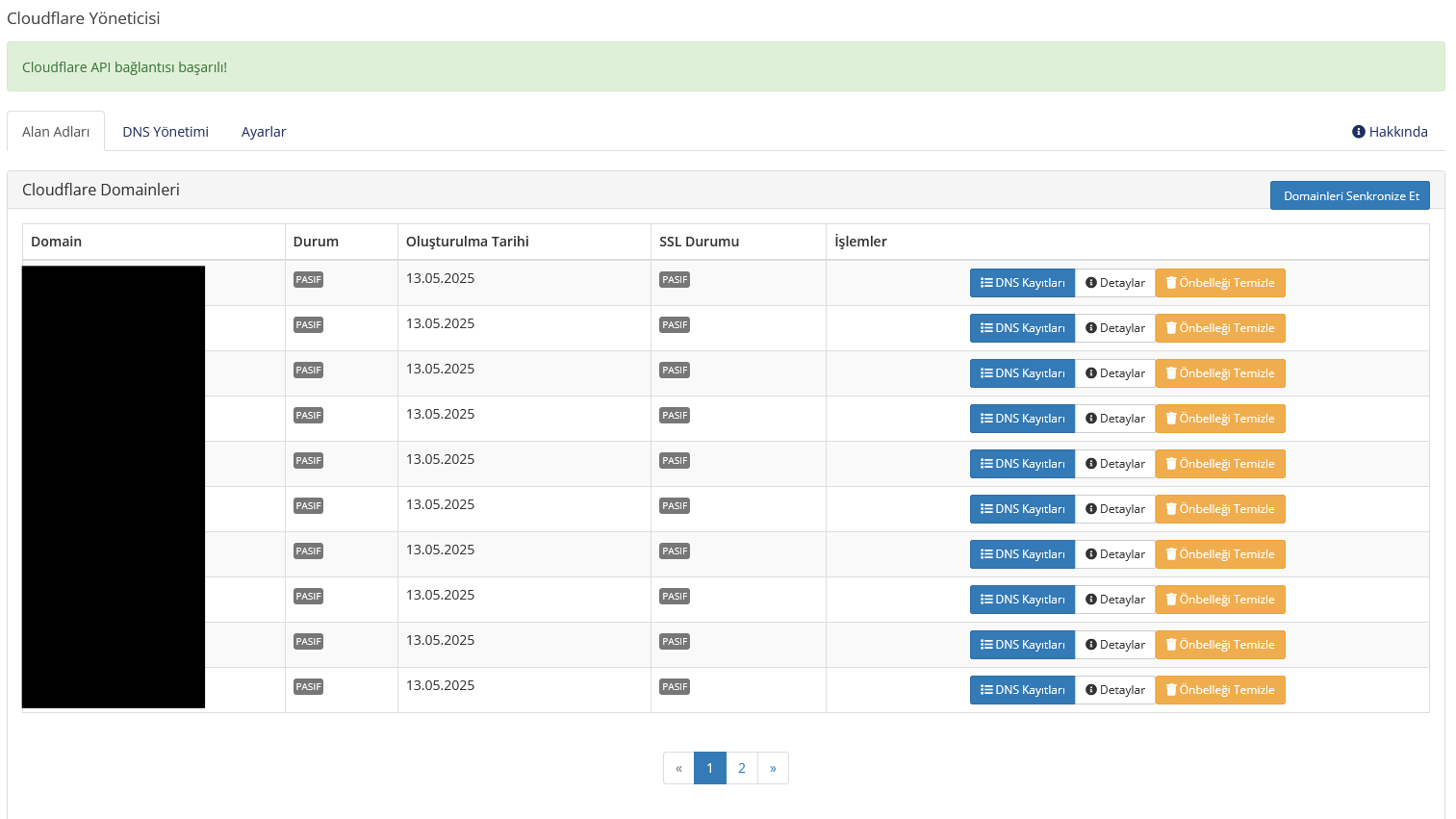Select page 1 in the pagination bar
The height and width of the screenshot is (819, 1456).
coord(709,768)
